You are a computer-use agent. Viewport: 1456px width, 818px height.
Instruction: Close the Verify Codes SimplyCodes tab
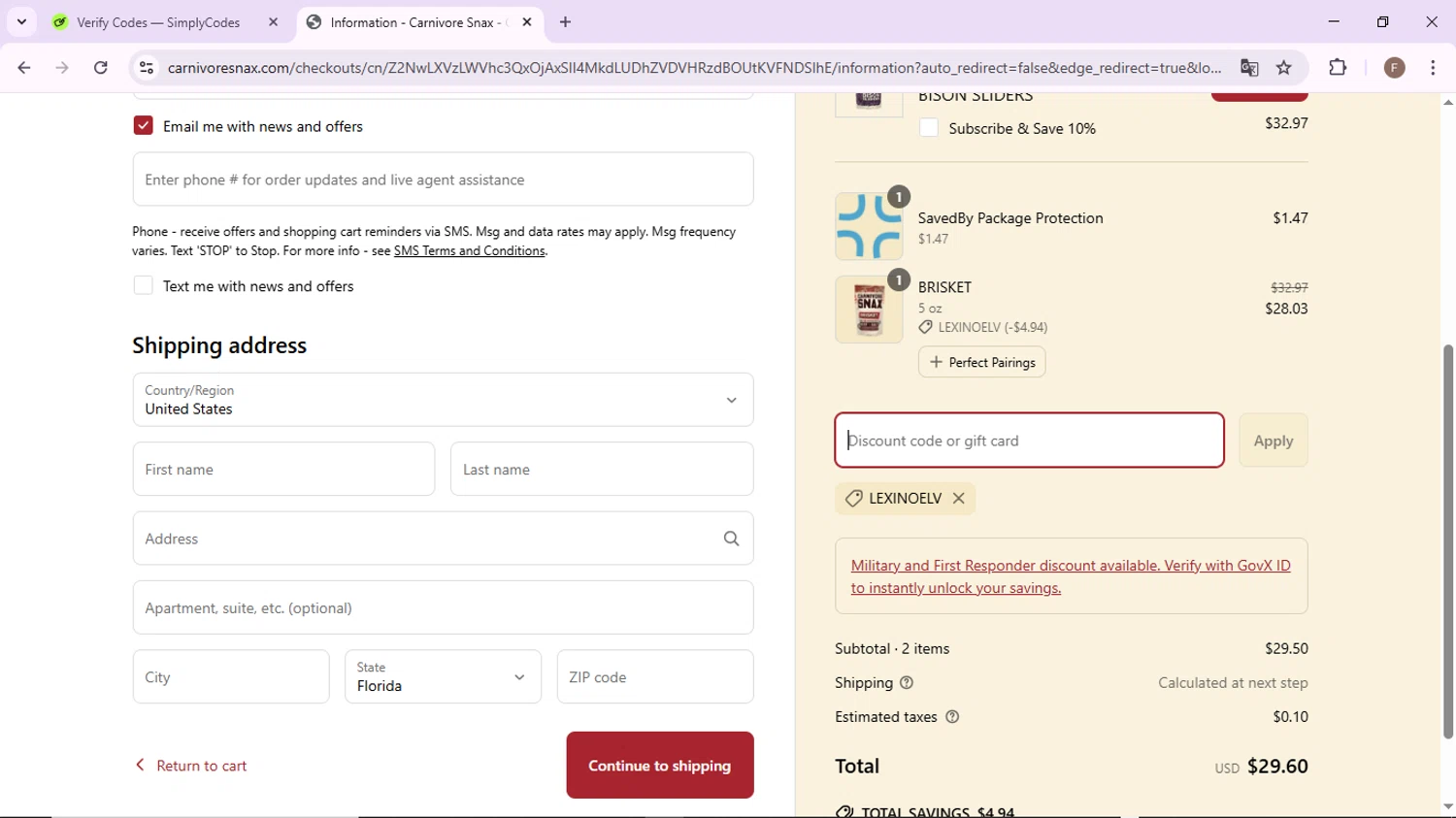(x=273, y=22)
